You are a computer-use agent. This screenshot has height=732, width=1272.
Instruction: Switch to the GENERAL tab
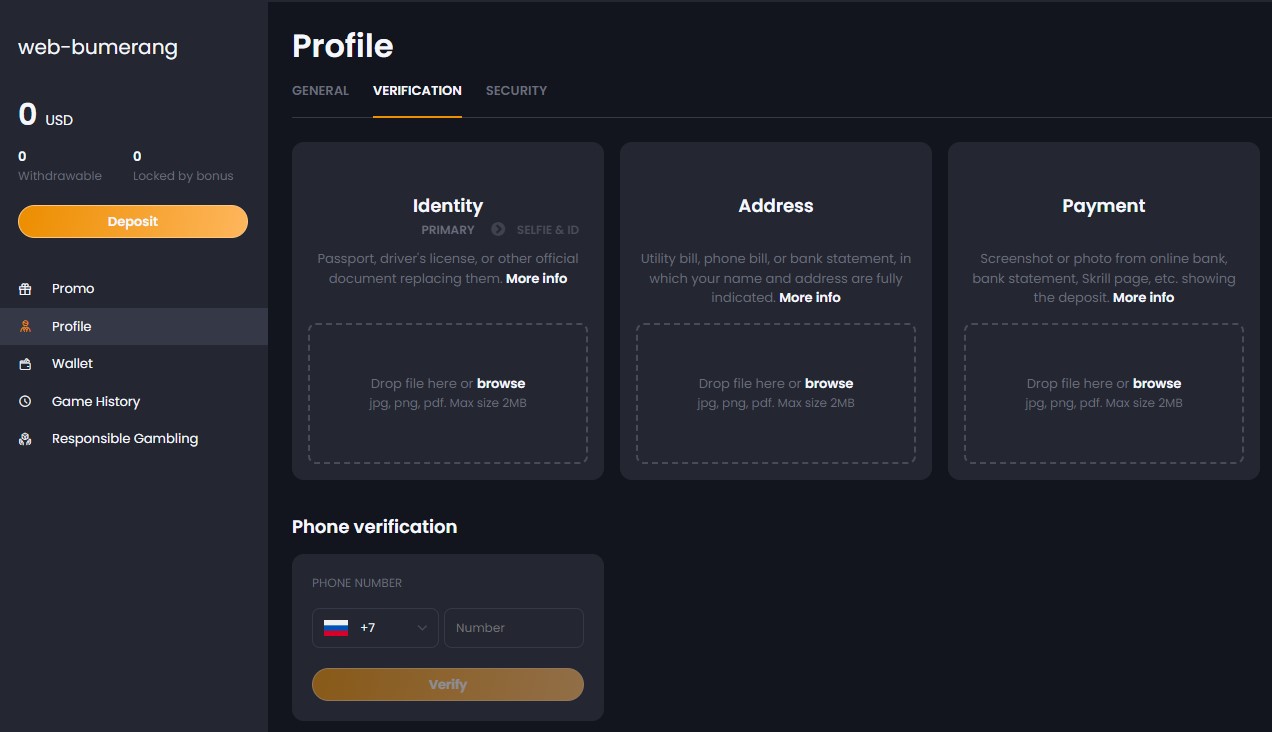click(320, 90)
